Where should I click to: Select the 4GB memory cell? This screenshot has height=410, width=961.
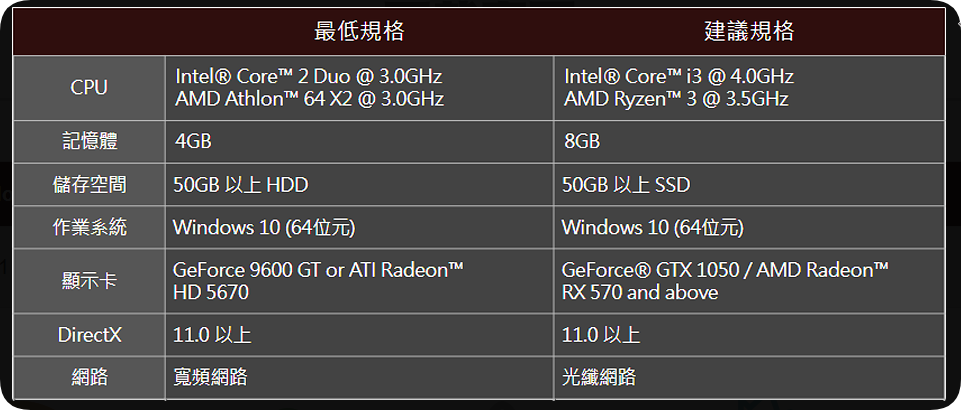tap(194, 142)
